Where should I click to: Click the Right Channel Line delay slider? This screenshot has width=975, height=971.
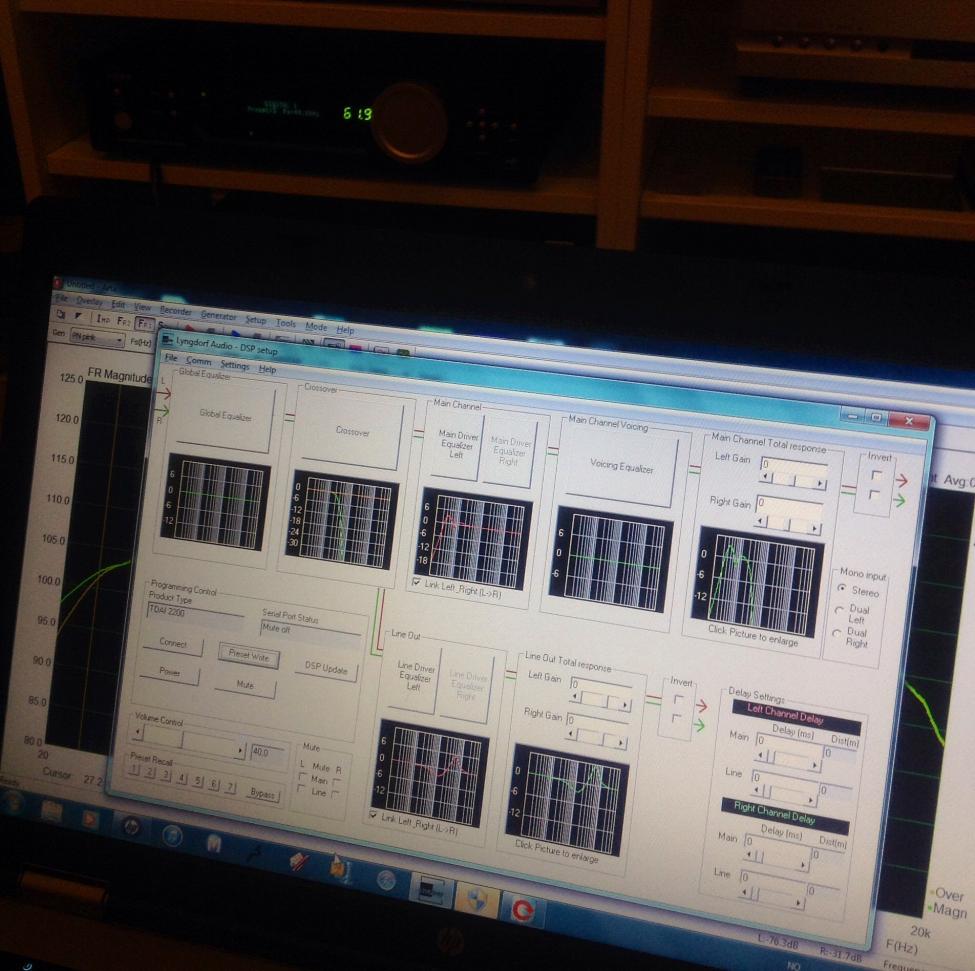771,897
